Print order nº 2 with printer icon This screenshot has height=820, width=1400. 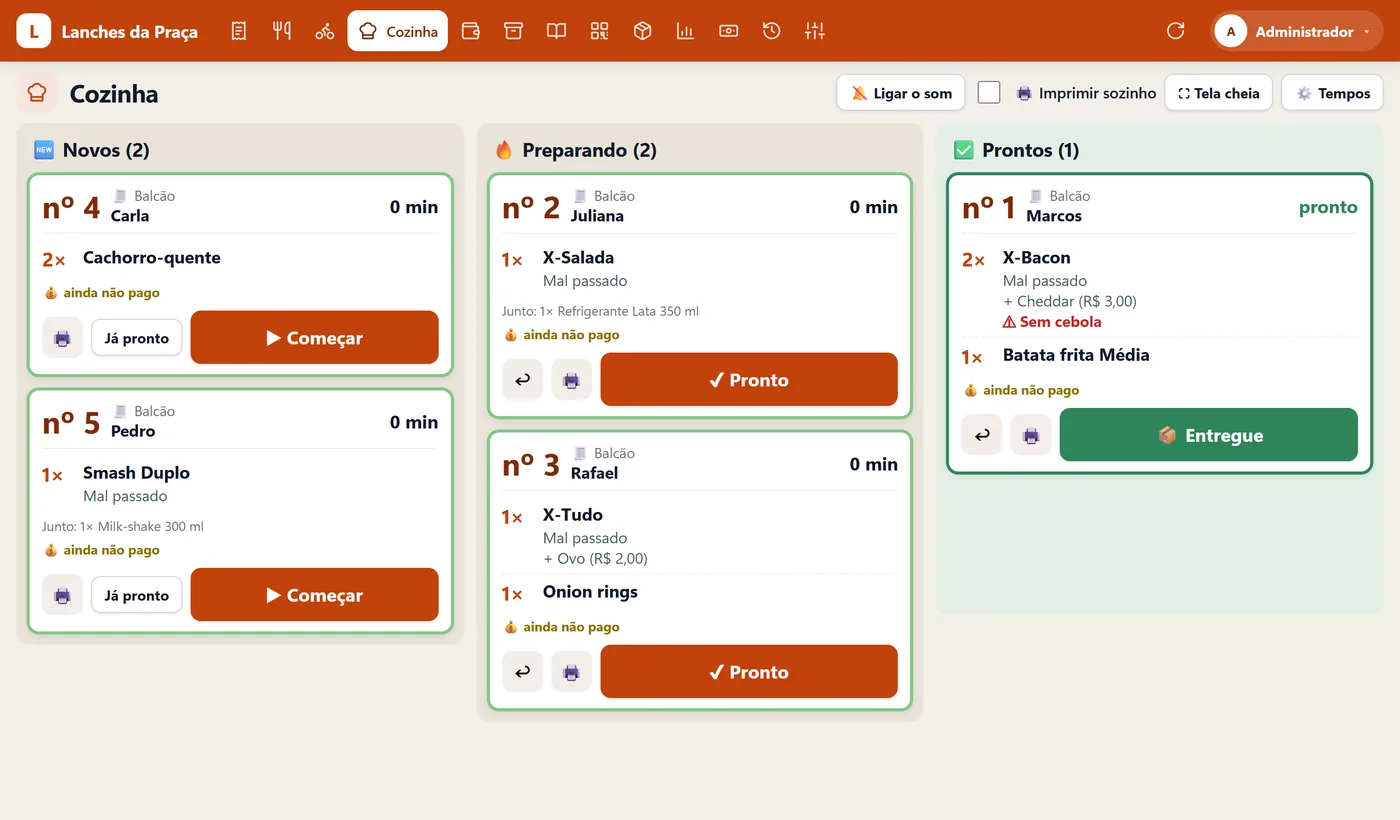[571, 380]
